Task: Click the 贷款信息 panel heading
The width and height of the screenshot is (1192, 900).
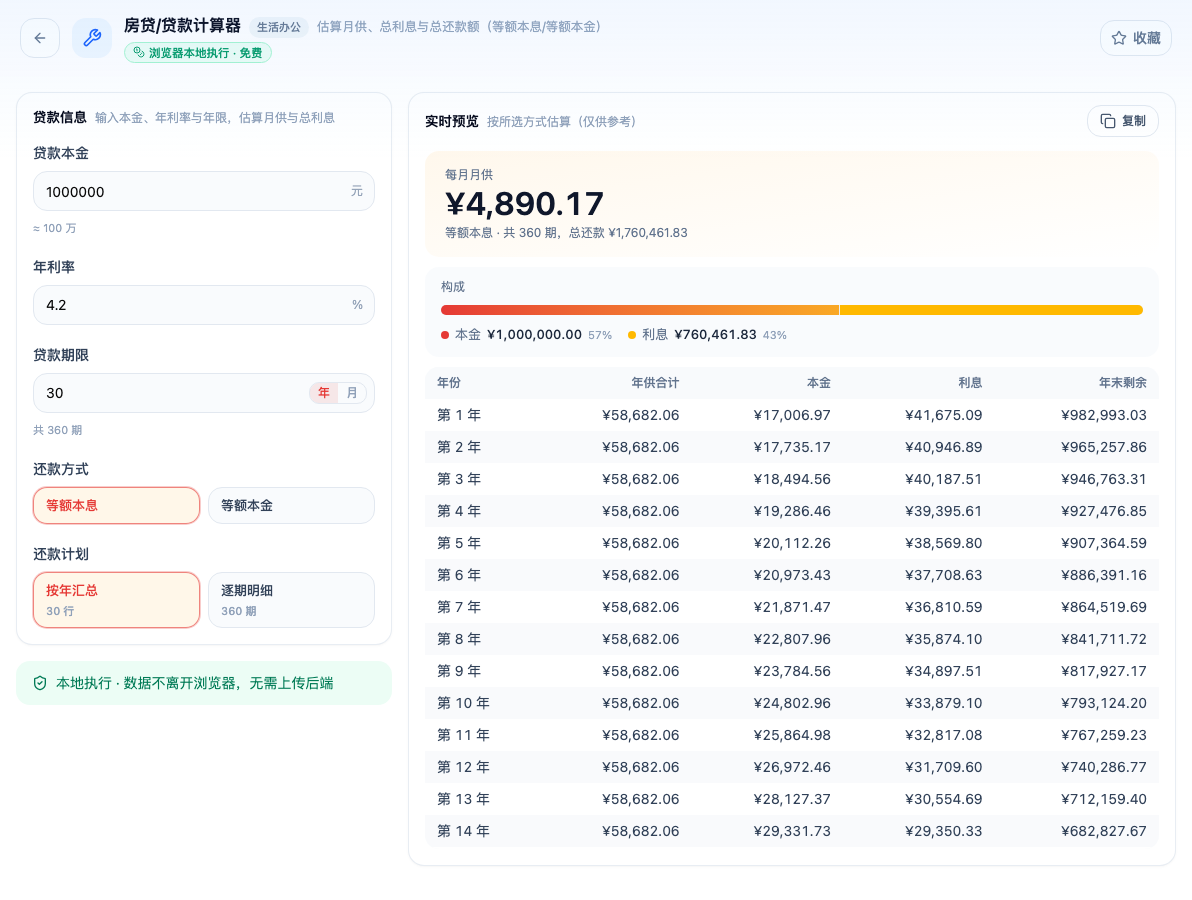Action: click(59, 117)
